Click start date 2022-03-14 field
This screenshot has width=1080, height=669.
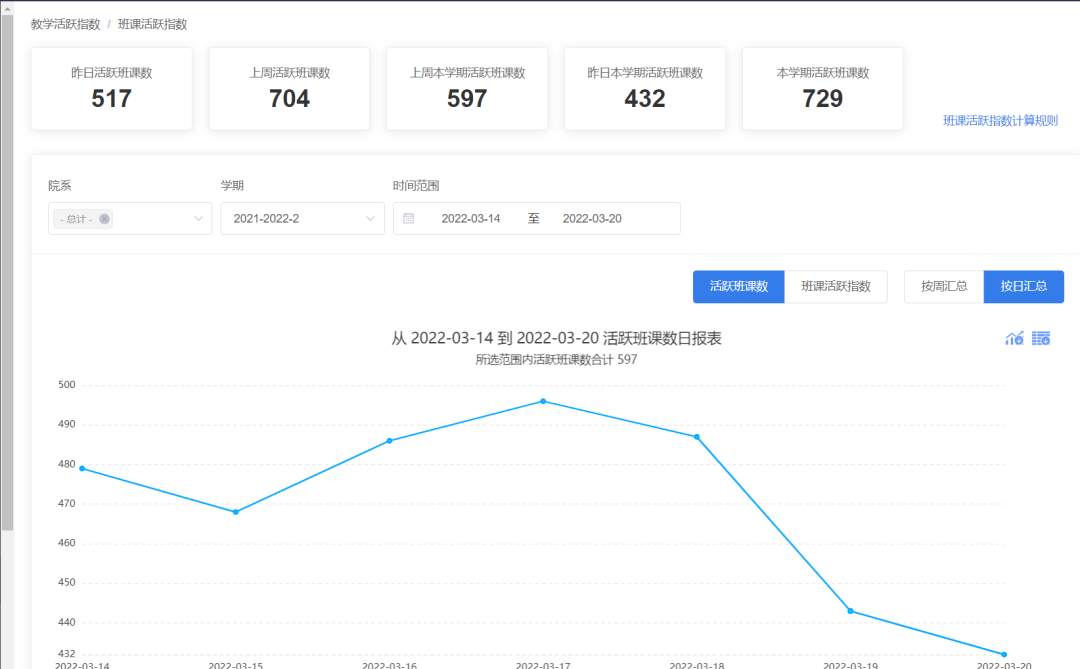pyautogui.click(x=471, y=218)
